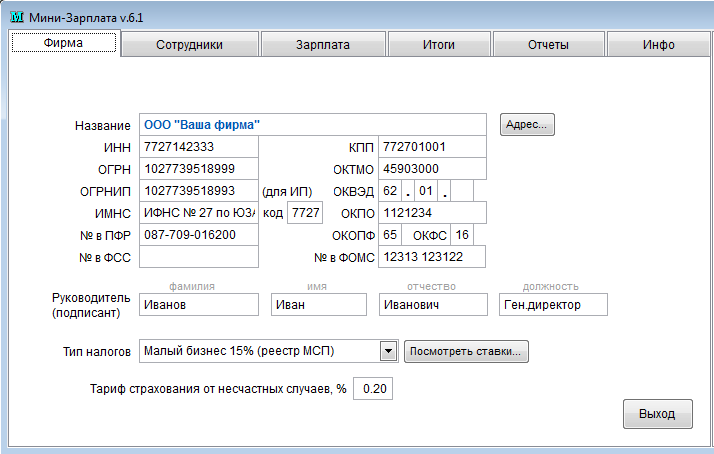
Task: Click the accident insurance rate field
Action: 375,388
